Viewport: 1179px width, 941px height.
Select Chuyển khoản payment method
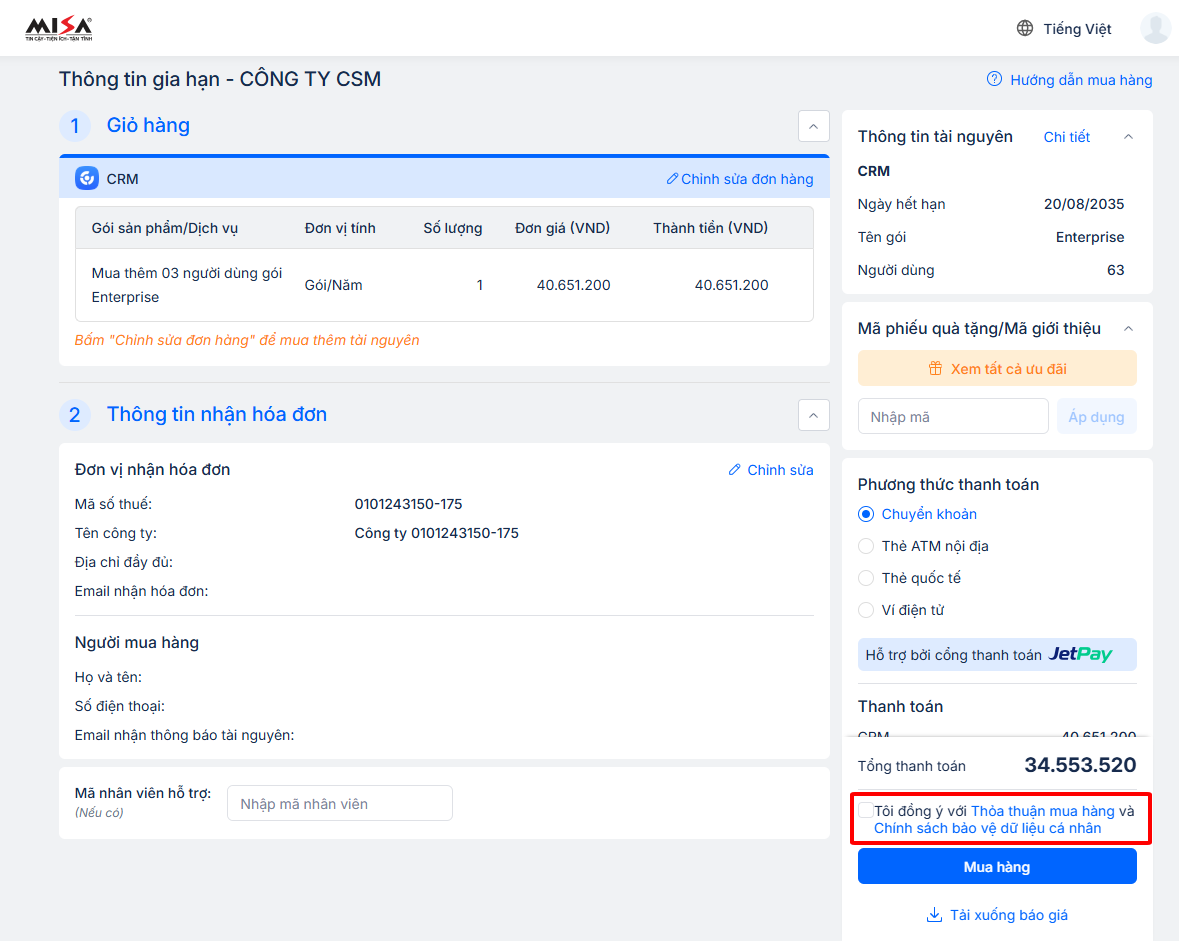click(866, 514)
